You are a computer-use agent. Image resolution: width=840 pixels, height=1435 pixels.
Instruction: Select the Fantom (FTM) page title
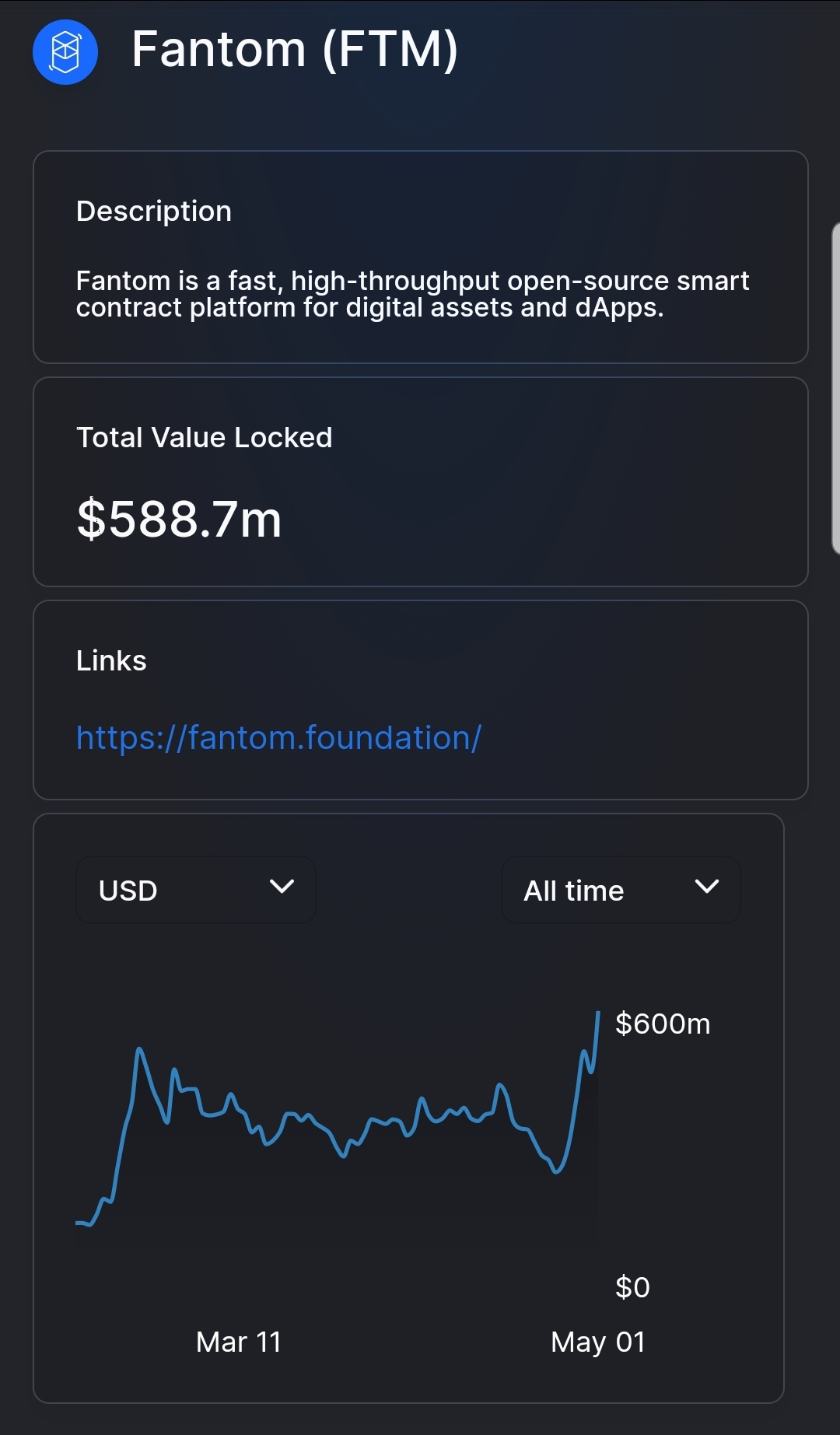click(295, 51)
